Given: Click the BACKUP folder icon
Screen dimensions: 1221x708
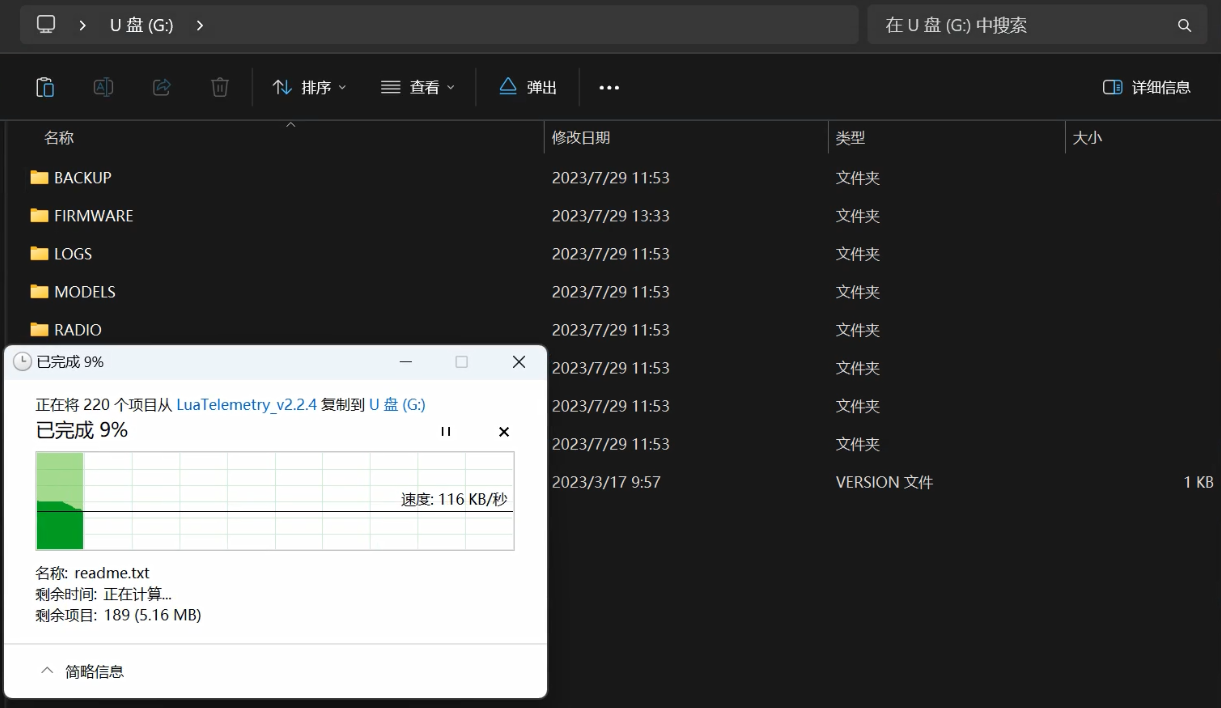Looking at the screenshot, I should [x=39, y=177].
